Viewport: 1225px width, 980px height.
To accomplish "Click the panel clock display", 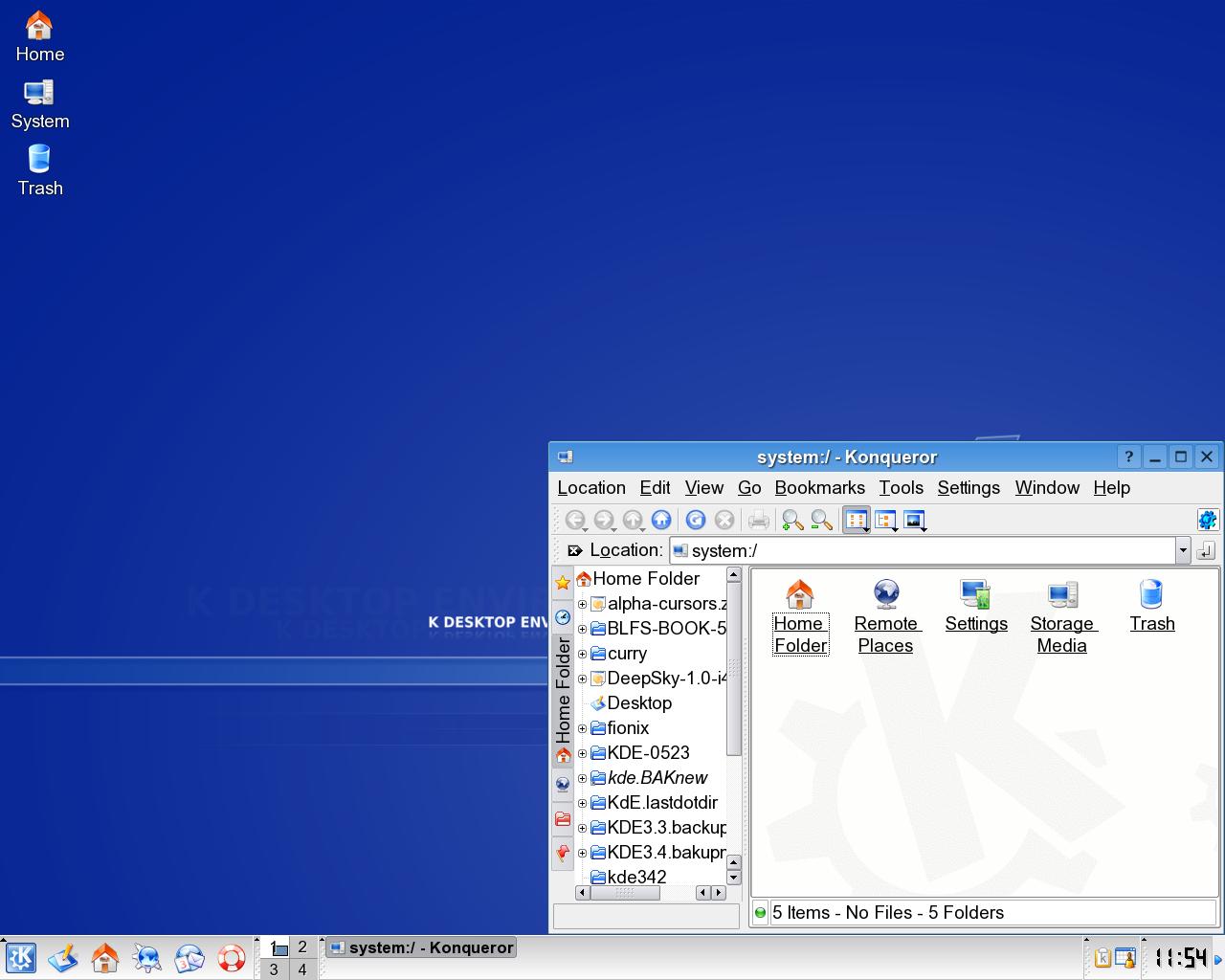I will 1179,957.
